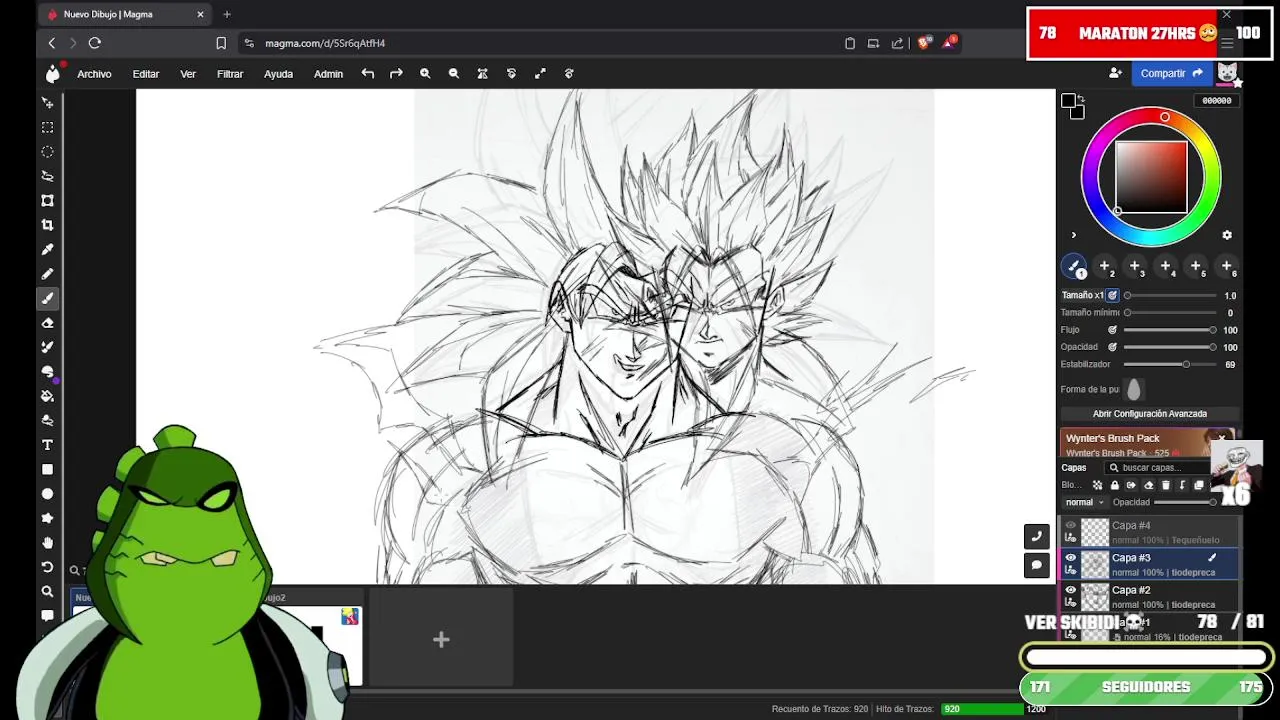Open the Ayuda menu
Viewport: 1280px width, 720px height.
[x=278, y=74]
